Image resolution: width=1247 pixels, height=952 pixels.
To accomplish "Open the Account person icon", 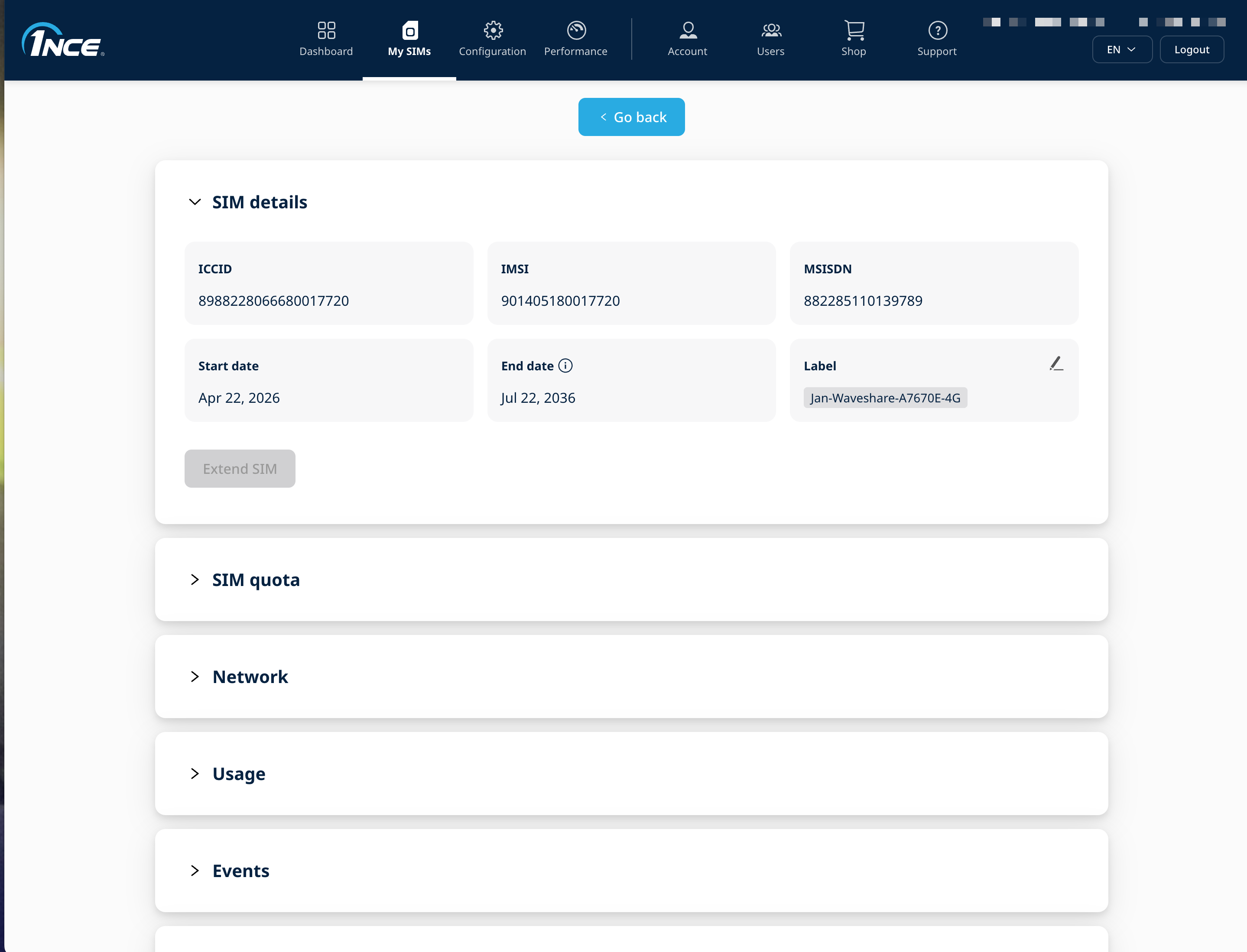I will pyautogui.click(x=688, y=30).
